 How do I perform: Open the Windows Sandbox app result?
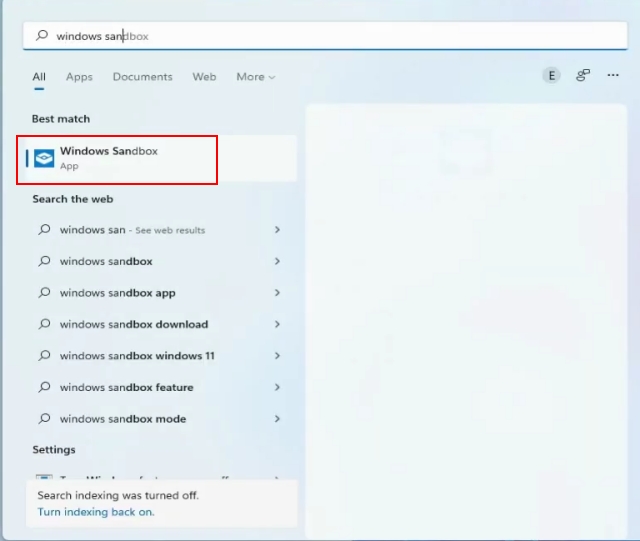(x=161, y=158)
